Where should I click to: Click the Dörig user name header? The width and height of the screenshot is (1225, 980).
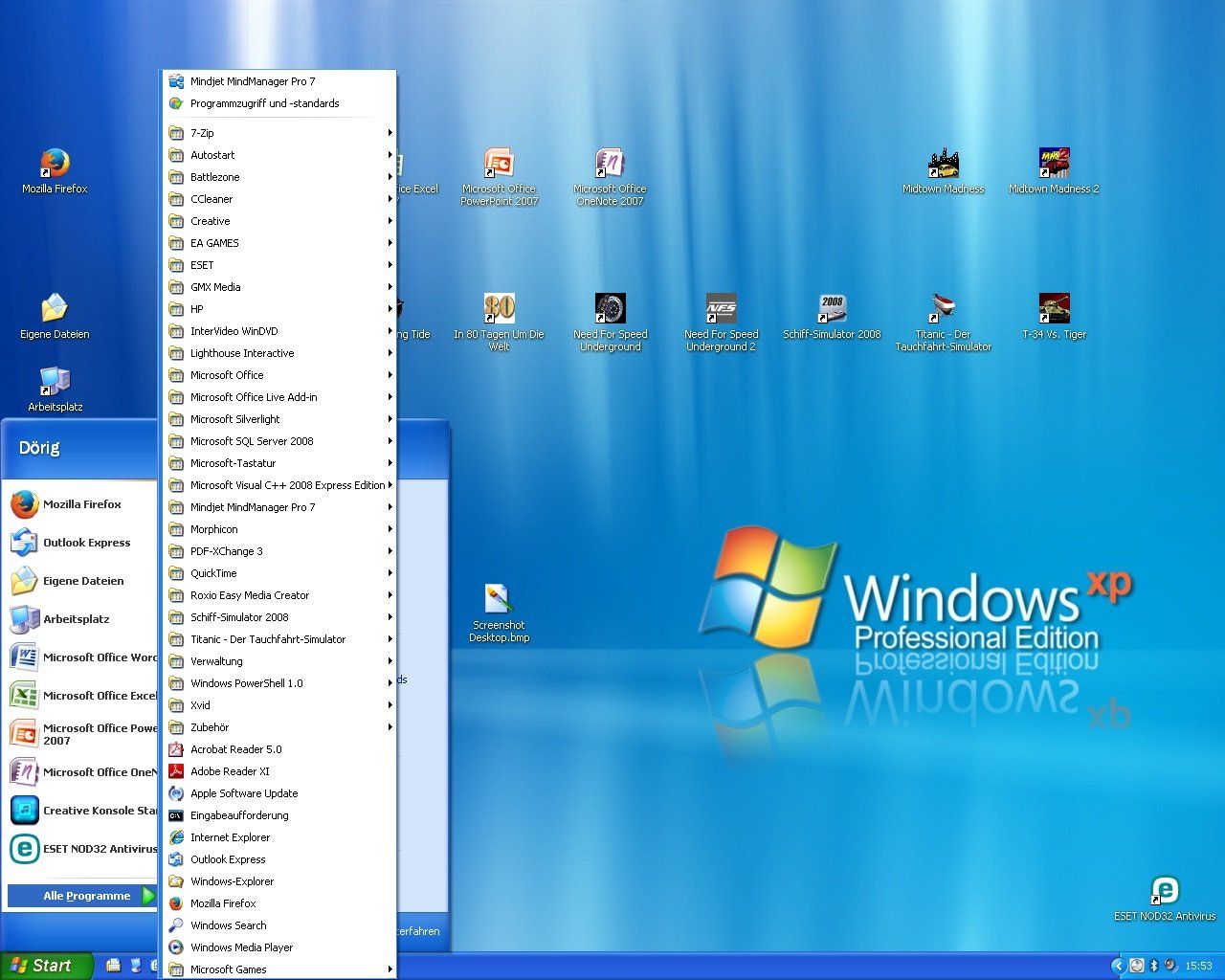tap(39, 448)
